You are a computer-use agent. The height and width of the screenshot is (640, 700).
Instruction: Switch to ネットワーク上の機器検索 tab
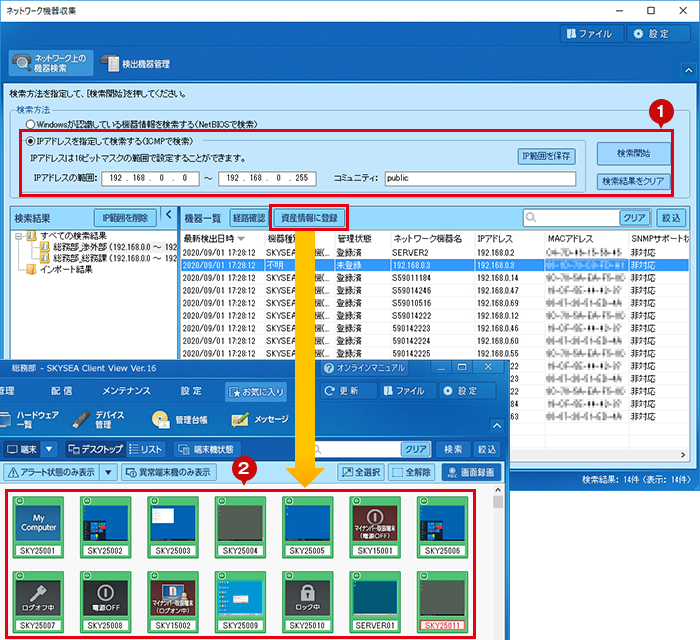(x=51, y=63)
